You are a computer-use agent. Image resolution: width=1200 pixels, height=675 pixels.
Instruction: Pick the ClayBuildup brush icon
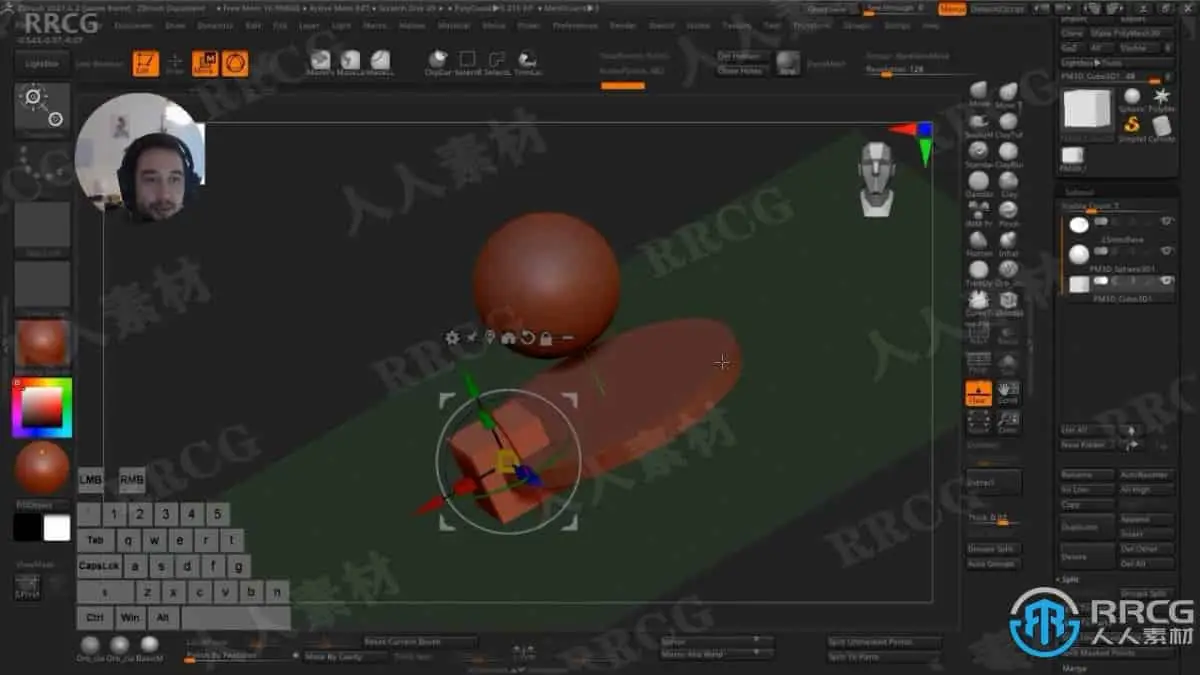click(1008, 152)
